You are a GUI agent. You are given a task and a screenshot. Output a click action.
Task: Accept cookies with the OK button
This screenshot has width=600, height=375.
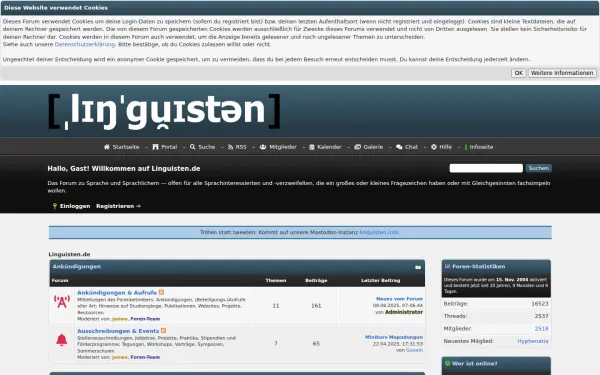click(518, 73)
